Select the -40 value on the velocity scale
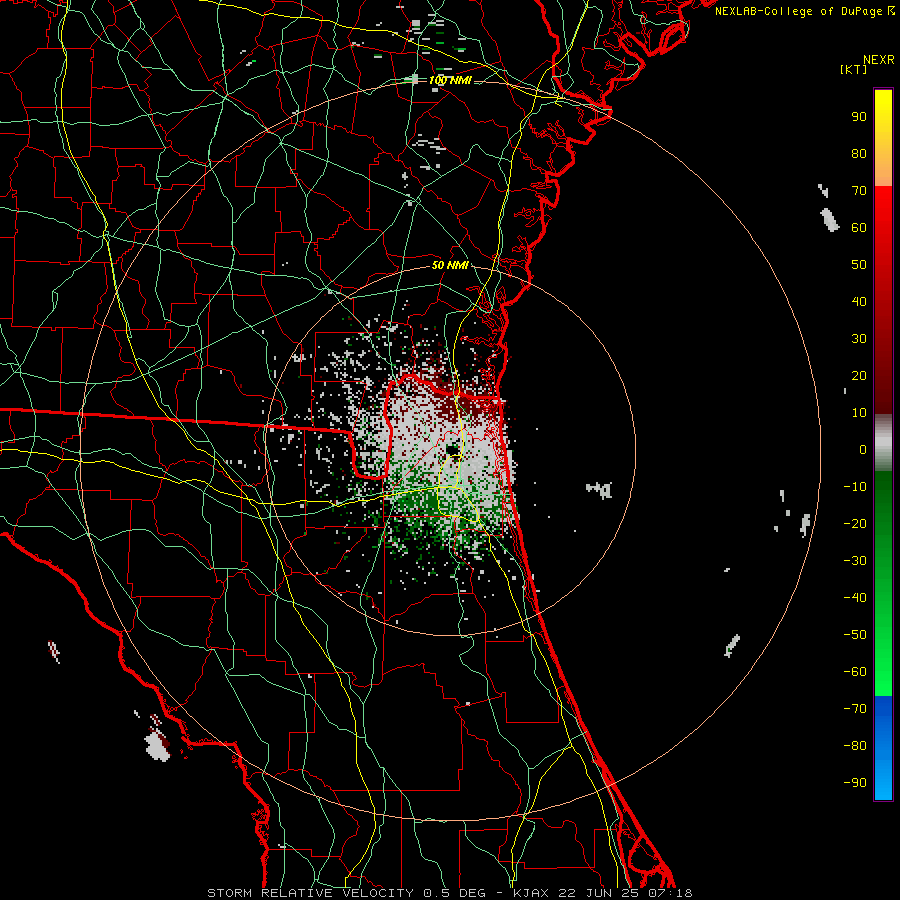 click(x=855, y=598)
